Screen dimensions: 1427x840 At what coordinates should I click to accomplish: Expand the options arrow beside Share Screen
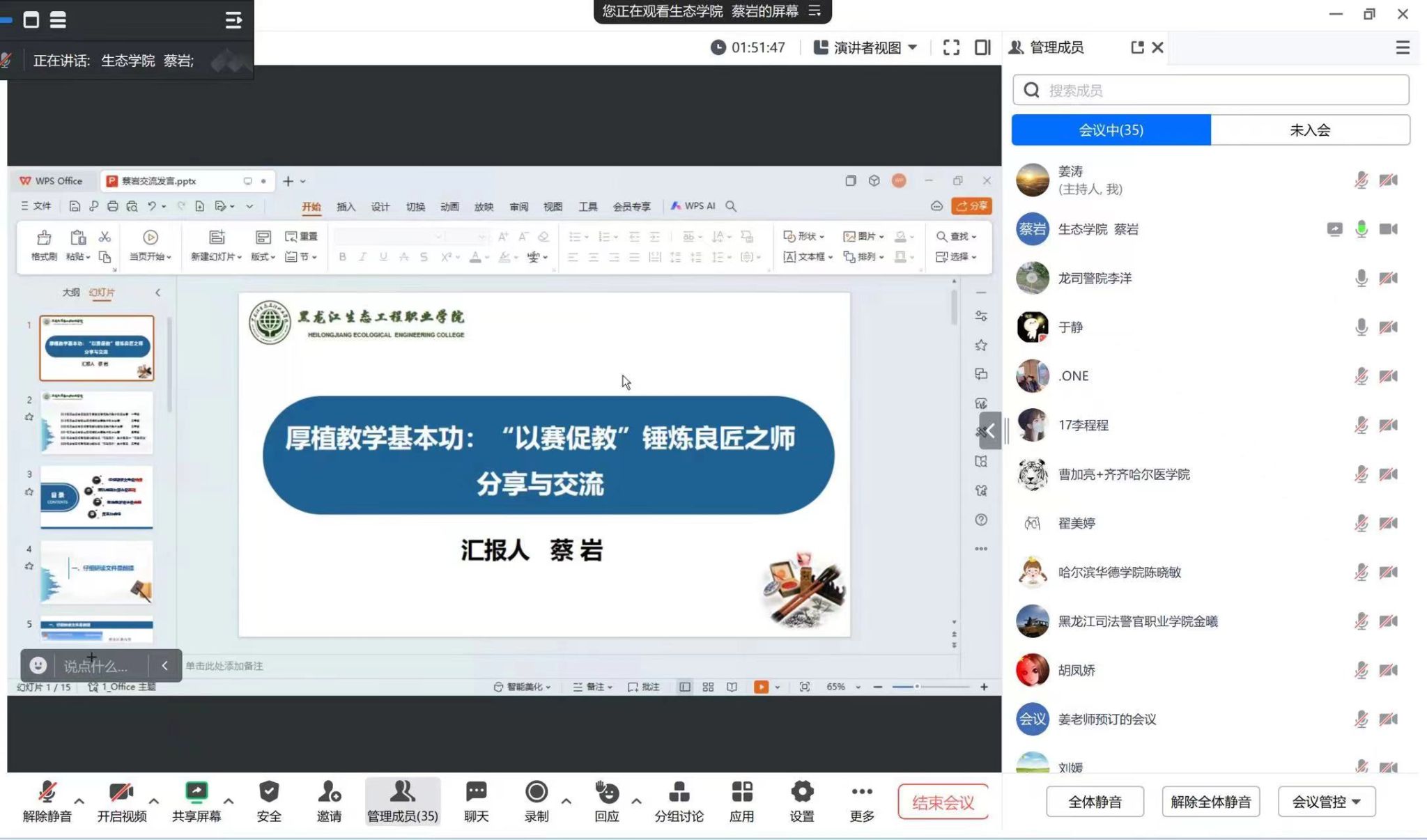pos(229,801)
